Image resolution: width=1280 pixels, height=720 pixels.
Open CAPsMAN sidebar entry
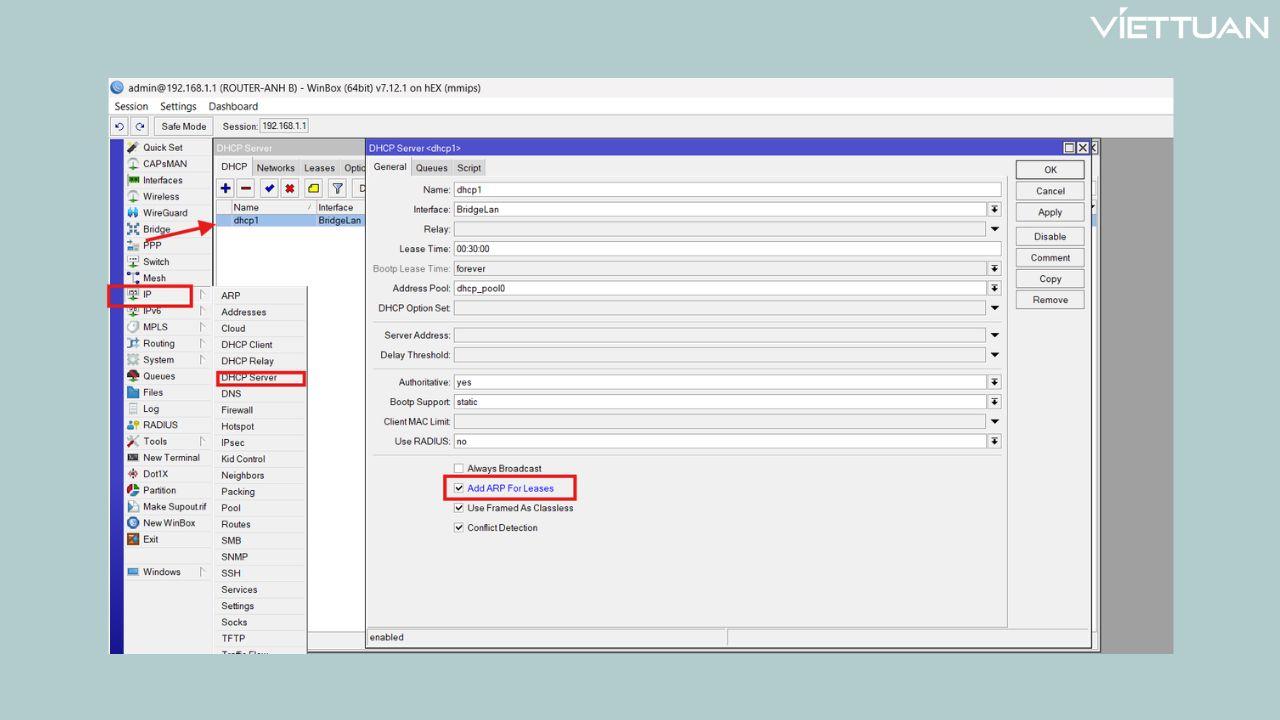click(164, 164)
